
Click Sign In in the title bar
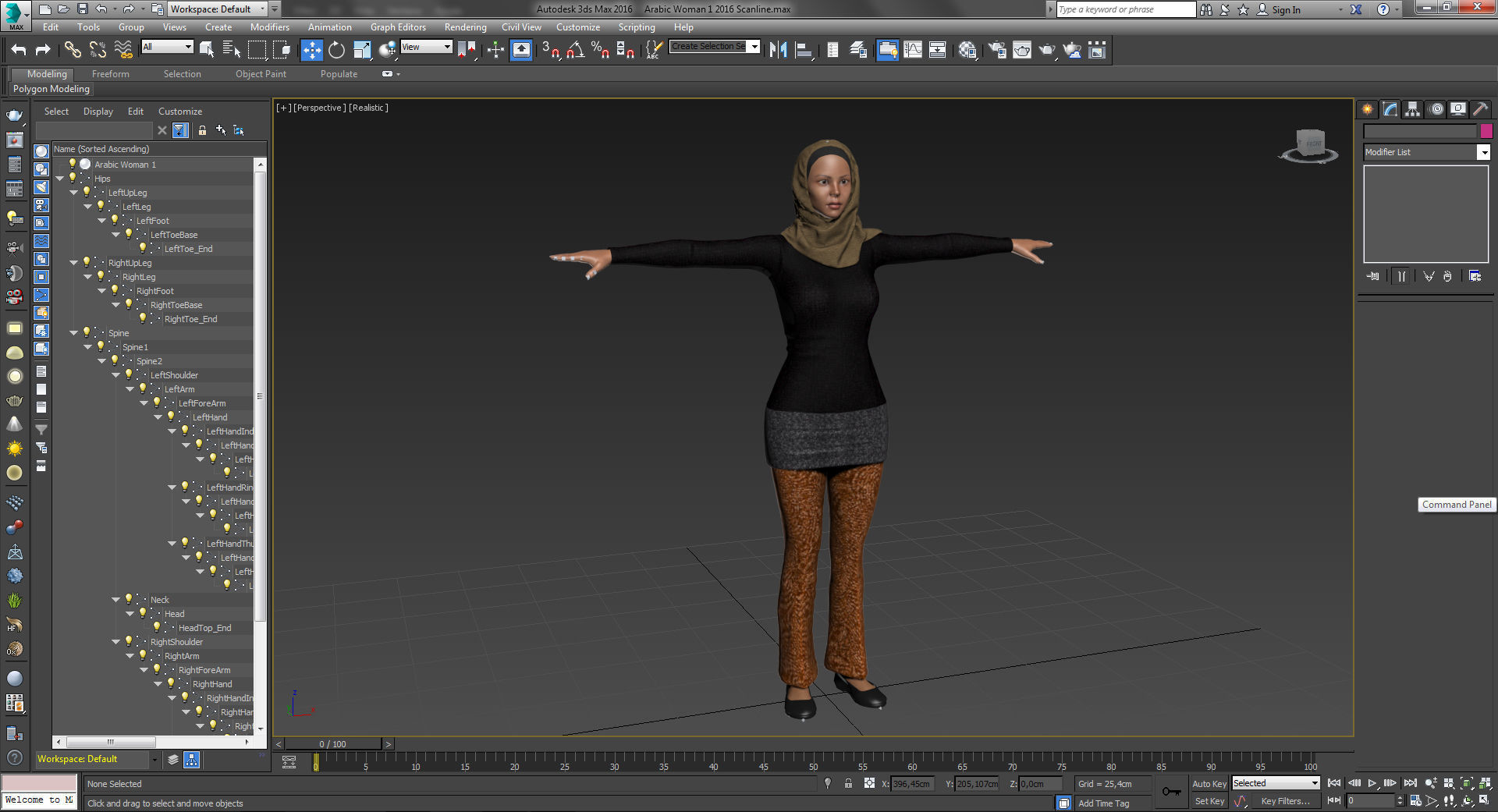[1286, 9]
